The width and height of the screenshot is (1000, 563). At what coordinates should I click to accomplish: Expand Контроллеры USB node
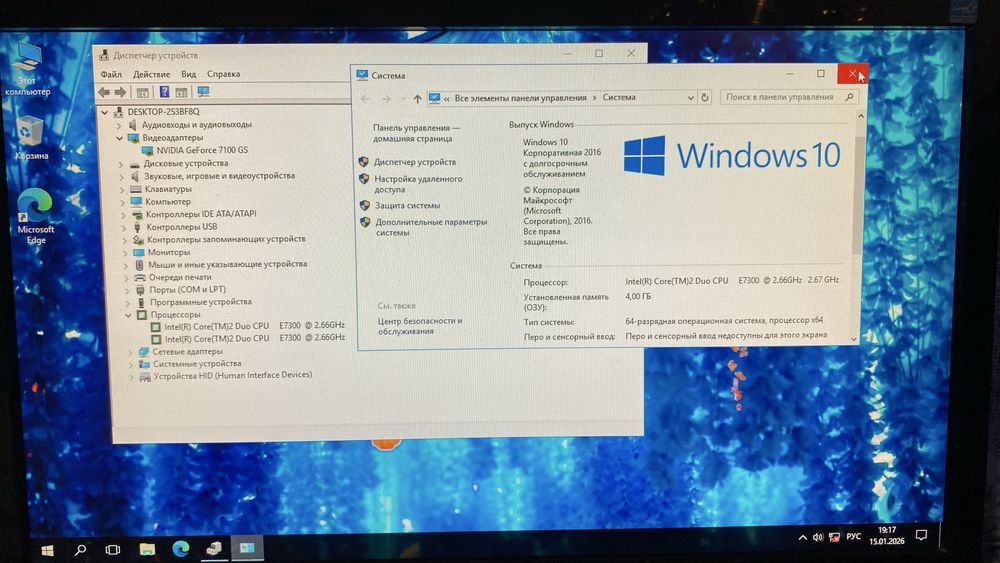point(124,228)
